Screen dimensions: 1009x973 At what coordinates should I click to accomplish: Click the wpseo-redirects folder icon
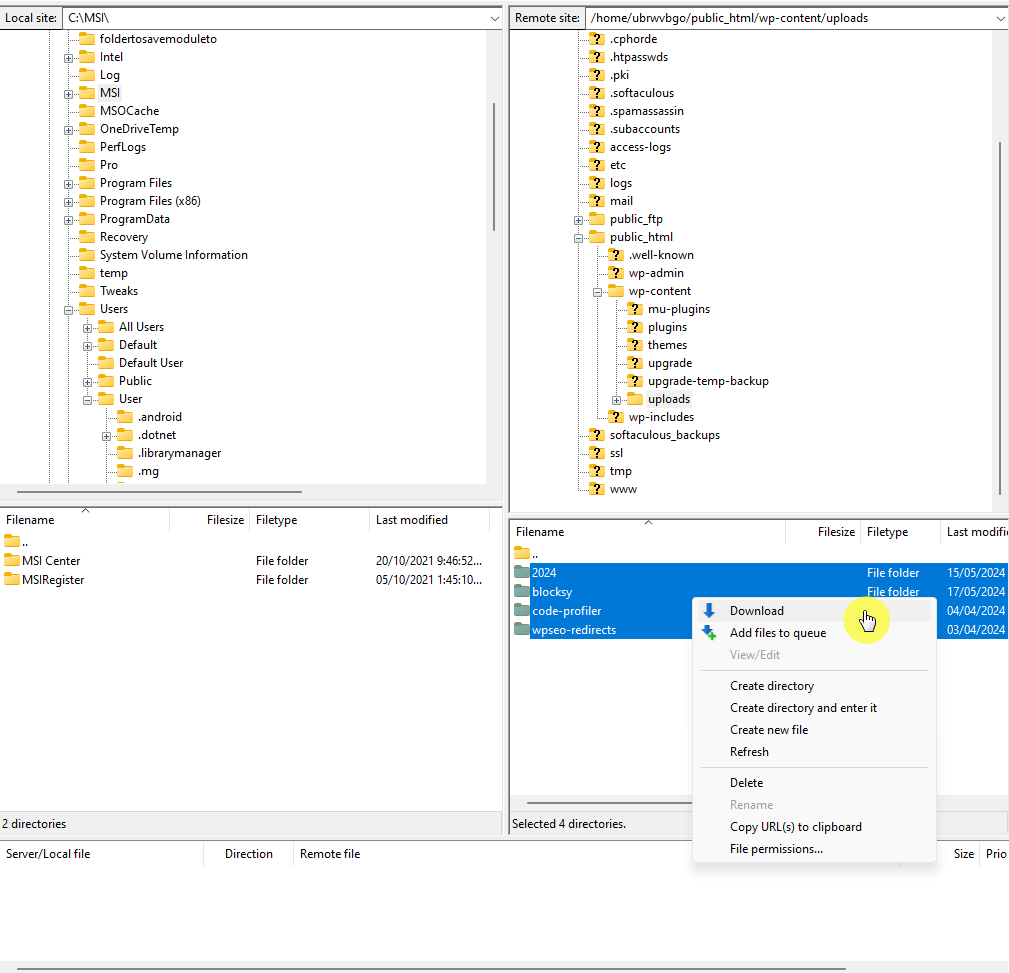[522, 629]
